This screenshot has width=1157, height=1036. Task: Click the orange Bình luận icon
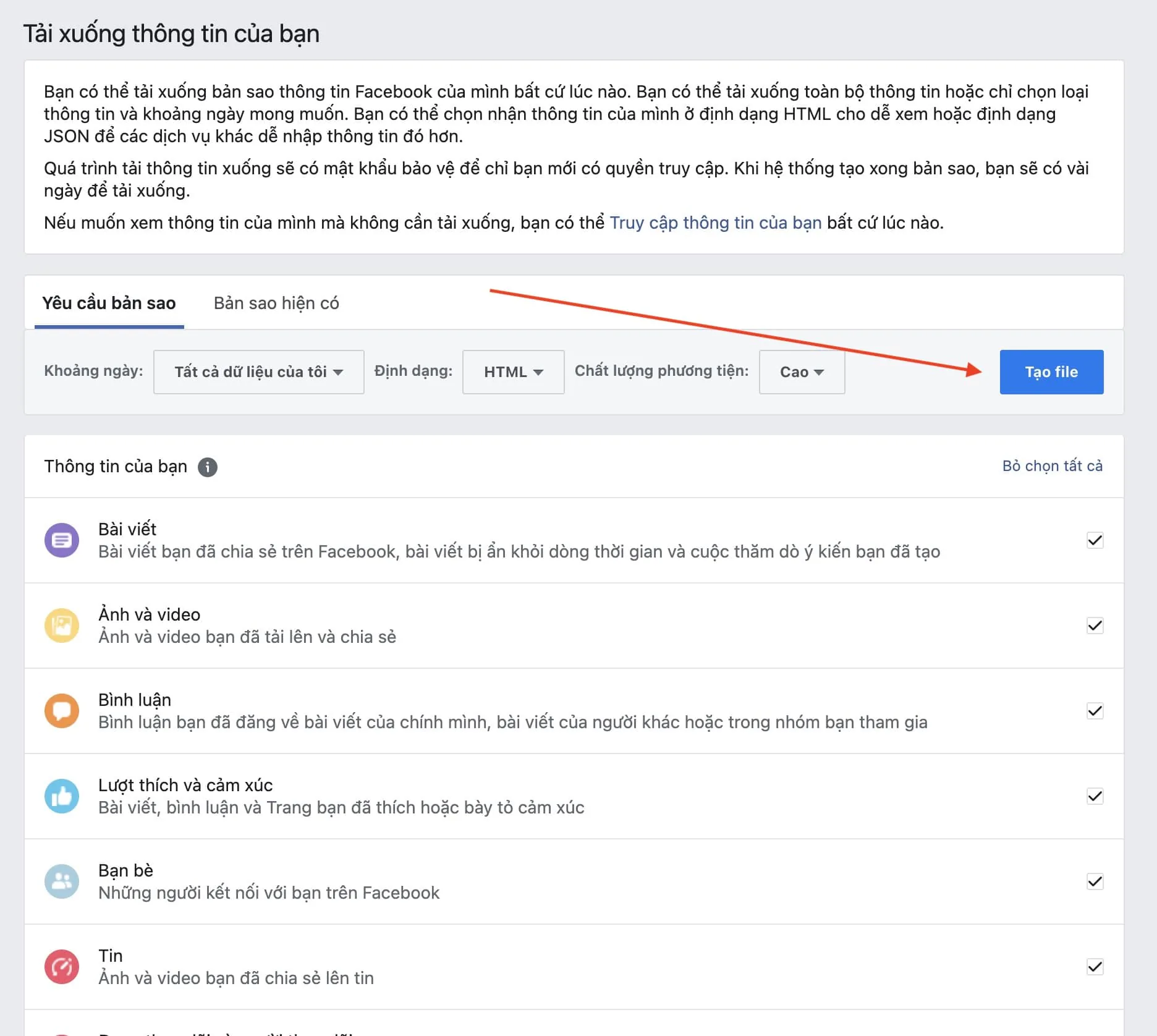coord(62,711)
